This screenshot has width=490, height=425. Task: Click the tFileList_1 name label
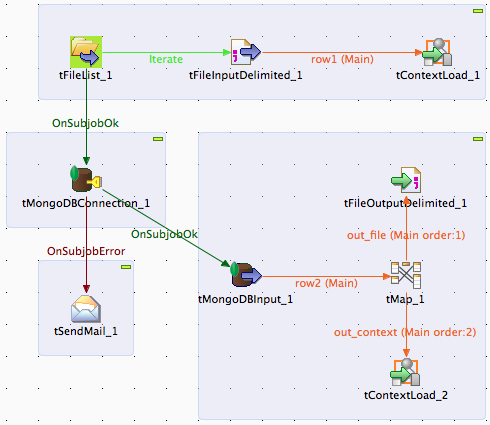86,75
